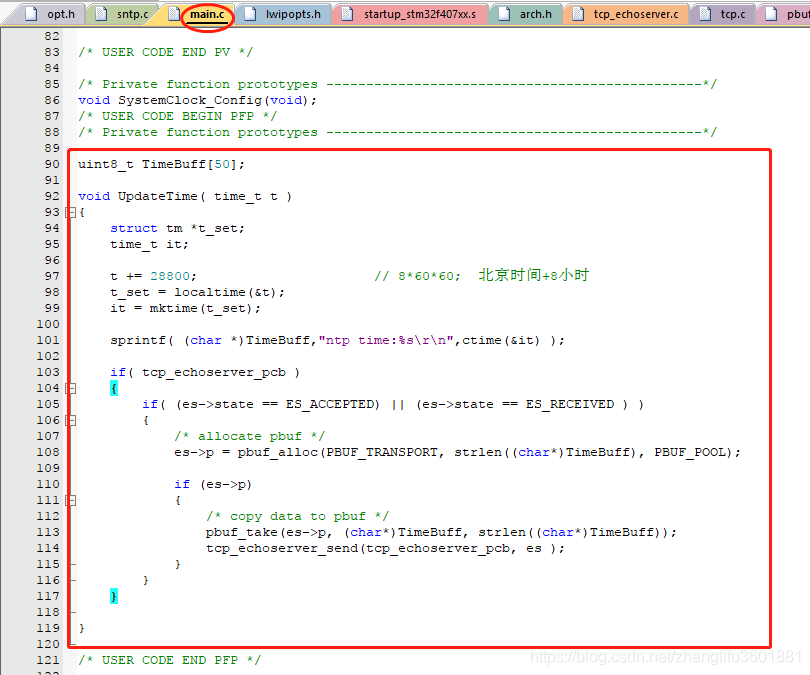Click the file icon on the sntp.c tab

coord(100,15)
